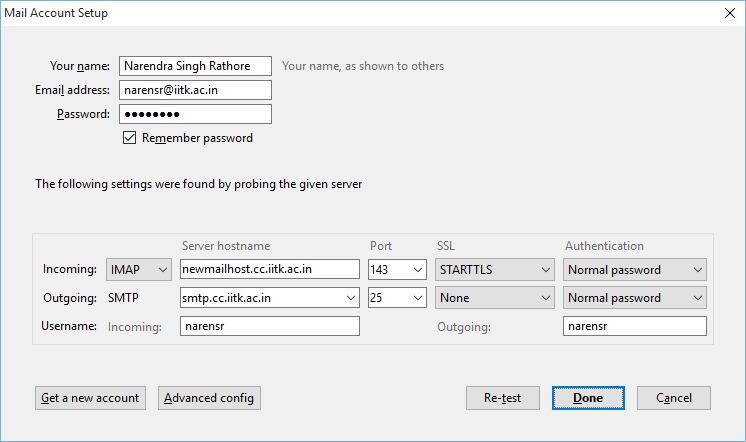This screenshot has height=442, width=746.
Task: Focus the Password input field
Action: (195, 114)
